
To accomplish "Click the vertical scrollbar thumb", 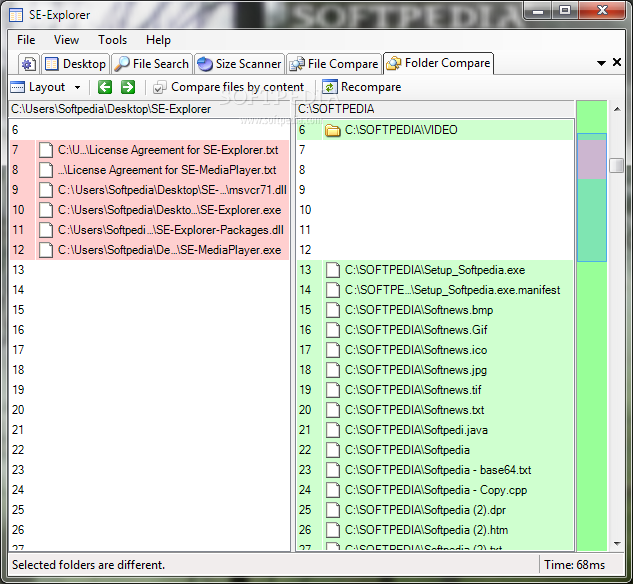I will 616,165.
